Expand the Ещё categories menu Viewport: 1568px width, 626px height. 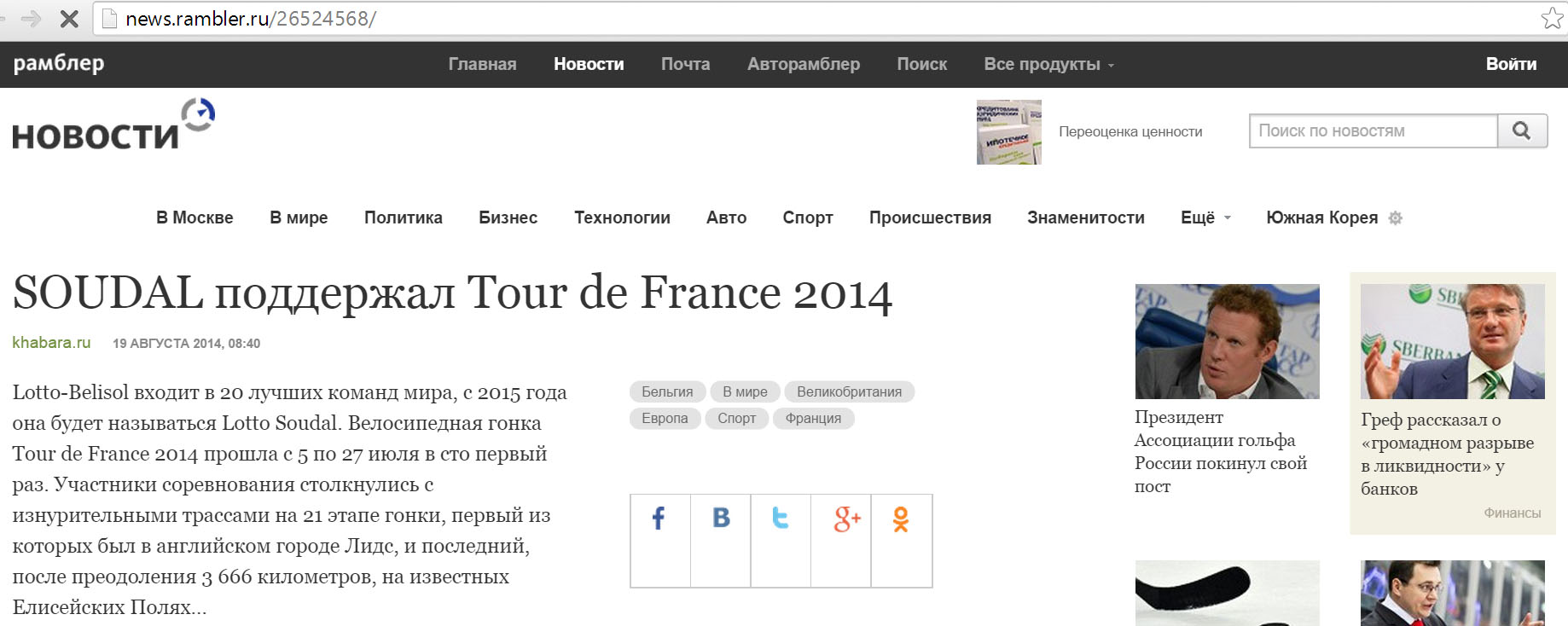coord(1205,217)
